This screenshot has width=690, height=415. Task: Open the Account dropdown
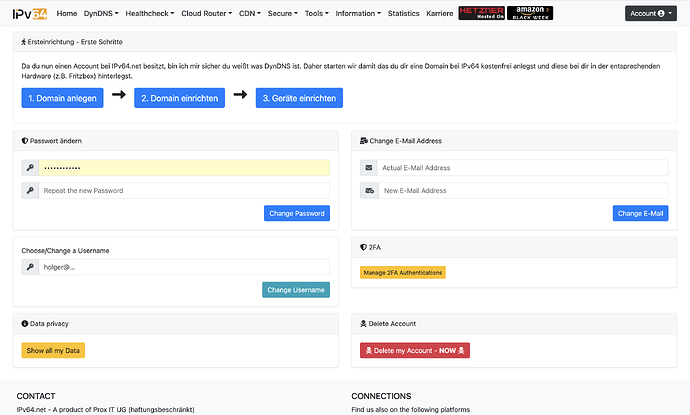click(651, 13)
